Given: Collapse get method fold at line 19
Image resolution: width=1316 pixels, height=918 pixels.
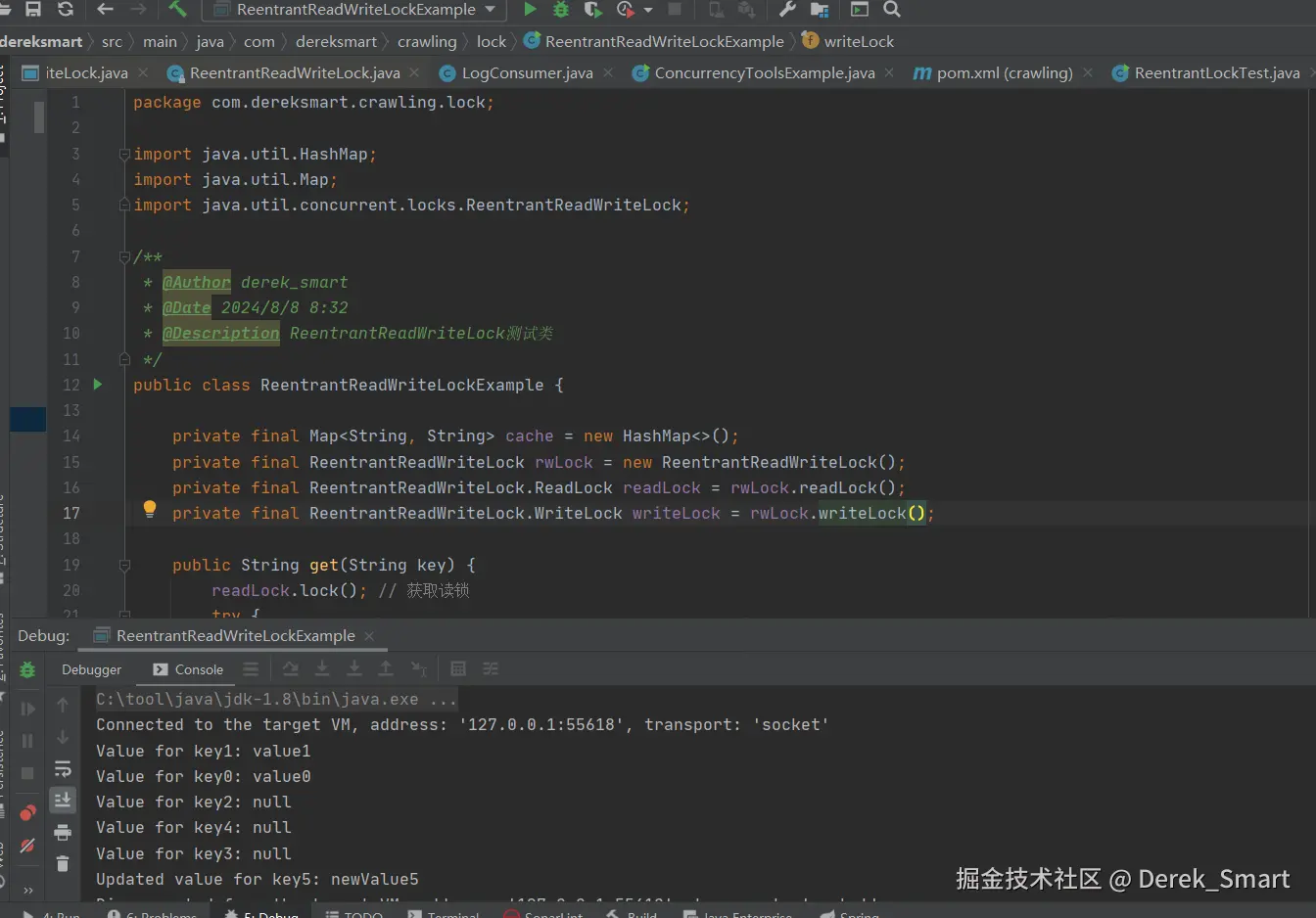Looking at the screenshot, I should click(x=124, y=565).
